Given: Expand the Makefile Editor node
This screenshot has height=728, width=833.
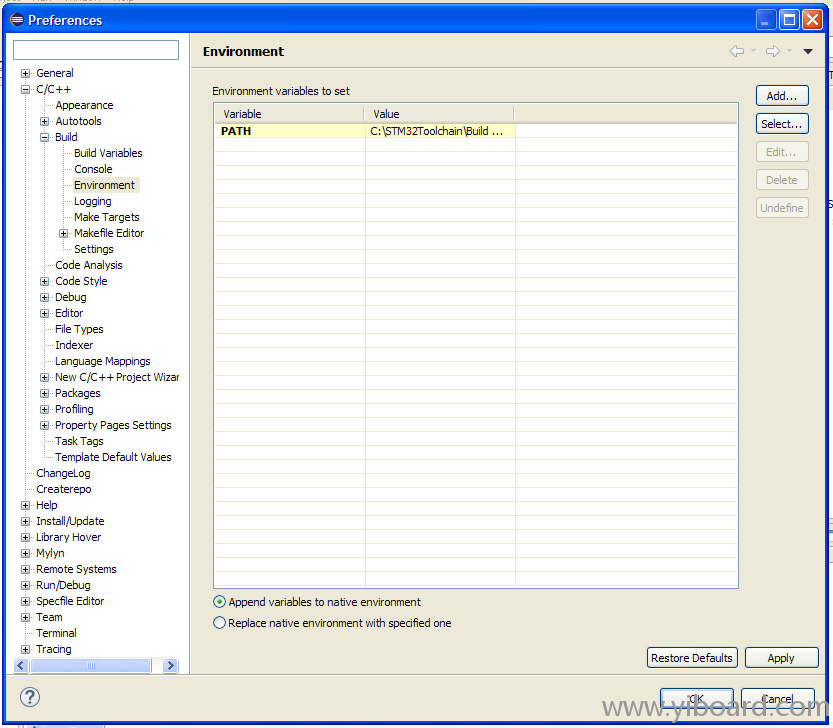Looking at the screenshot, I should pos(64,233).
